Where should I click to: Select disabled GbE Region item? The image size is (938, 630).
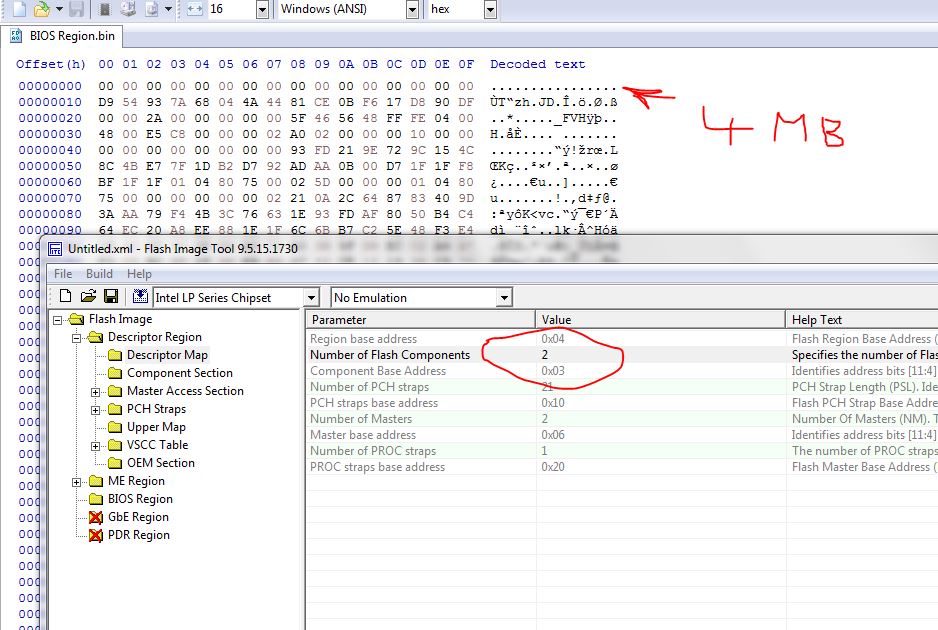click(138, 516)
